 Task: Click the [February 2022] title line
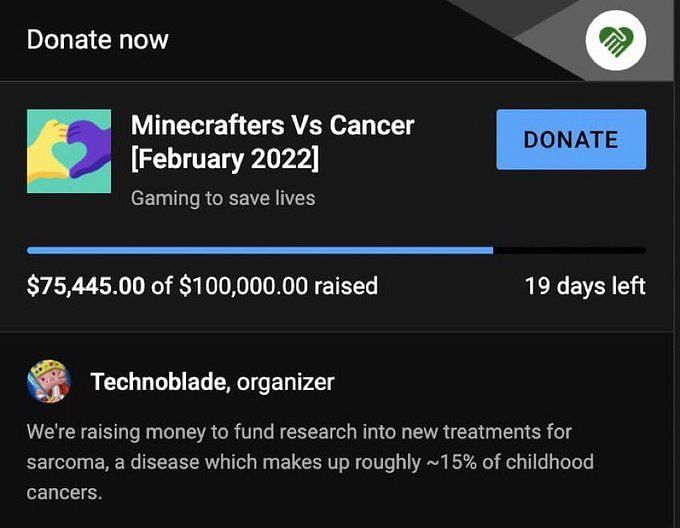click(225, 159)
